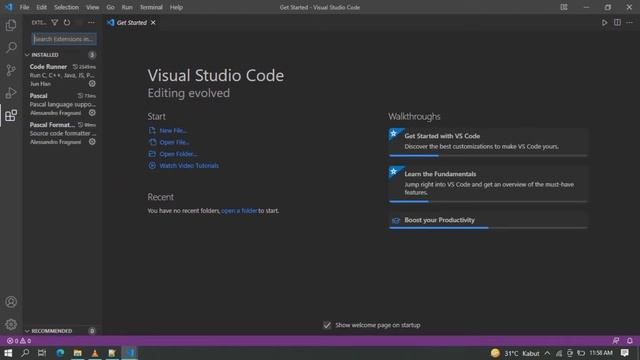Refresh the extensions list
The height and width of the screenshot is (360, 640).
pyautogui.click(x=67, y=22)
